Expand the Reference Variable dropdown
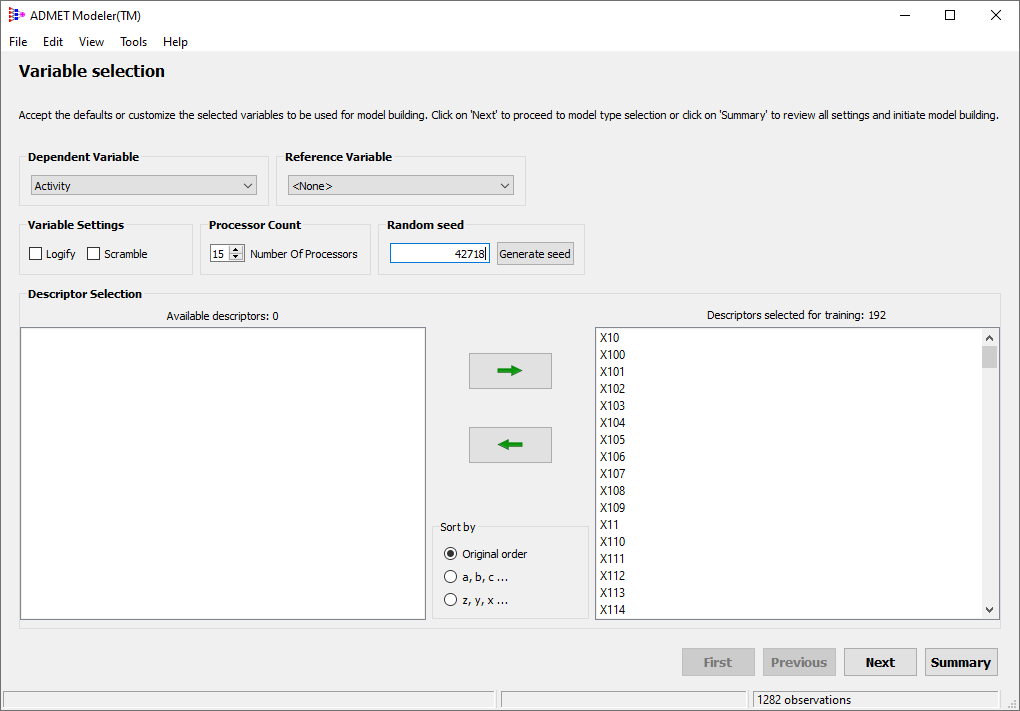Screen dimensions: 1020x711 401,185
